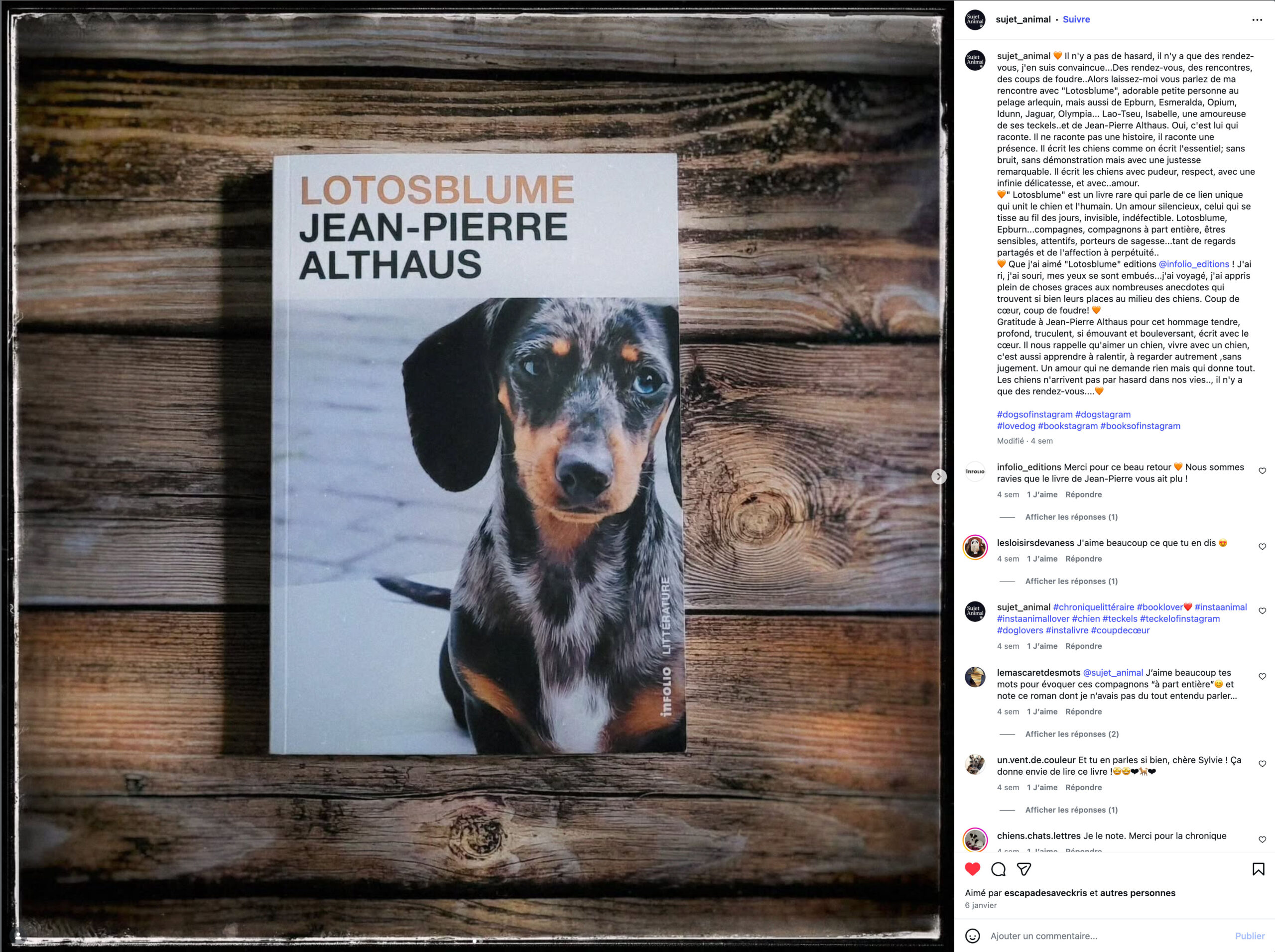Open the @infolio_editions mention link
1275x952 pixels.
pos(1194,264)
